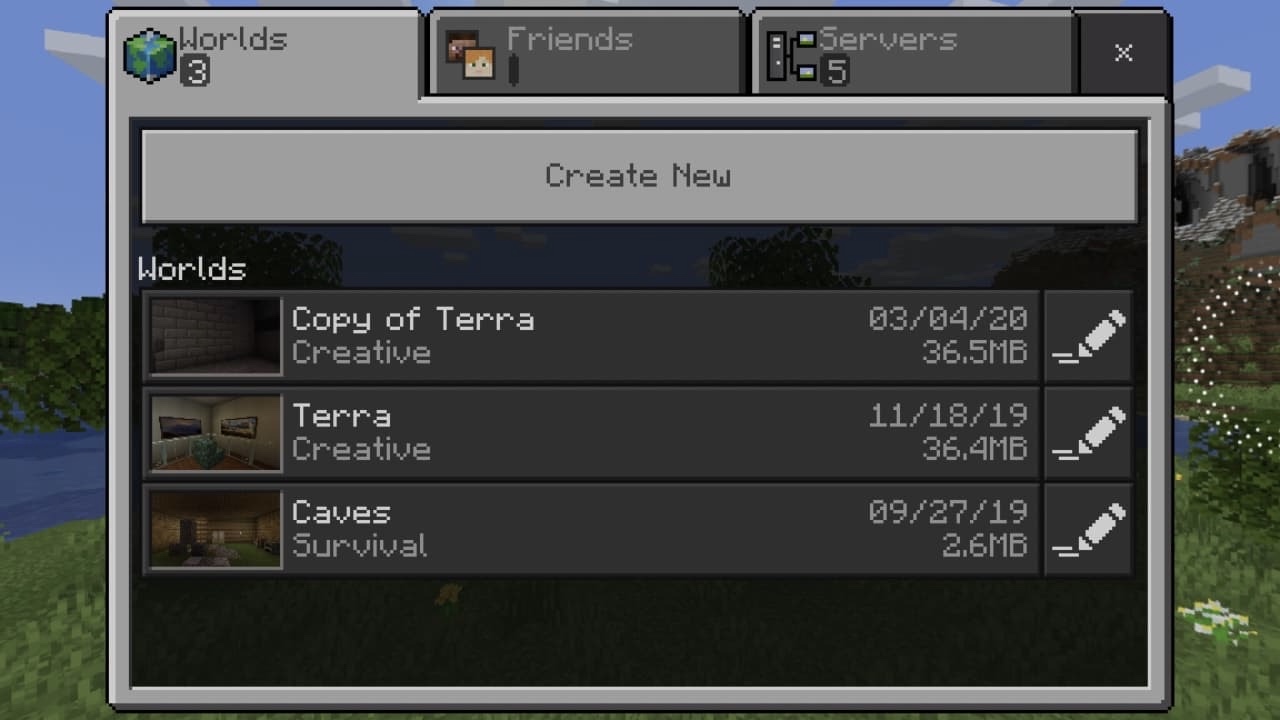Click the 36.5MB size on Copy of Terra
Screen dimensions: 1280x720
[974, 353]
